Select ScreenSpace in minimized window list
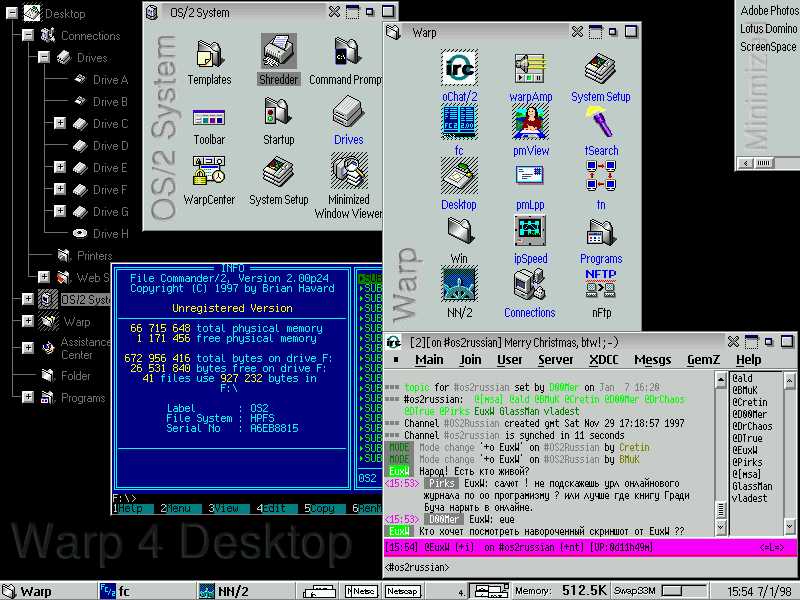The width and height of the screenshot is (800, 600). [768, 46]
